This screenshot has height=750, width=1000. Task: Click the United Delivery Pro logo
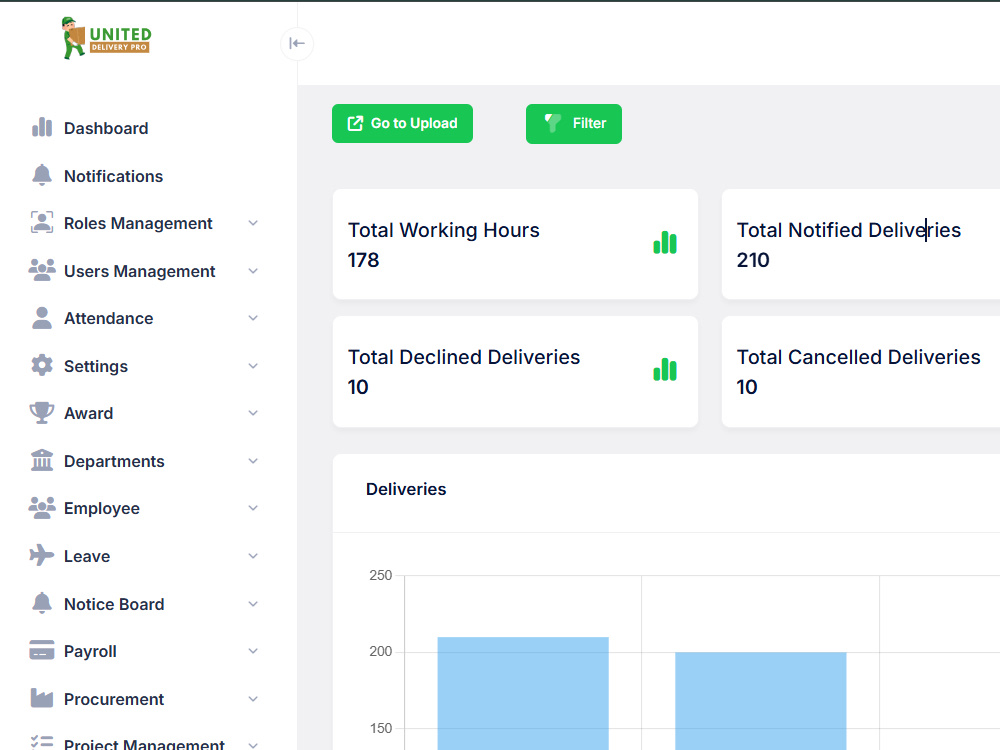coord(107,38)
